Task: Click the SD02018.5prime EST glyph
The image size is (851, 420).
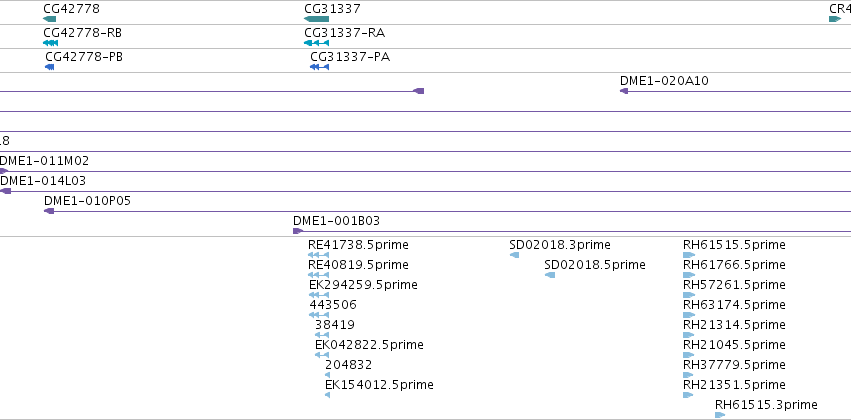Action: (550, 275)
